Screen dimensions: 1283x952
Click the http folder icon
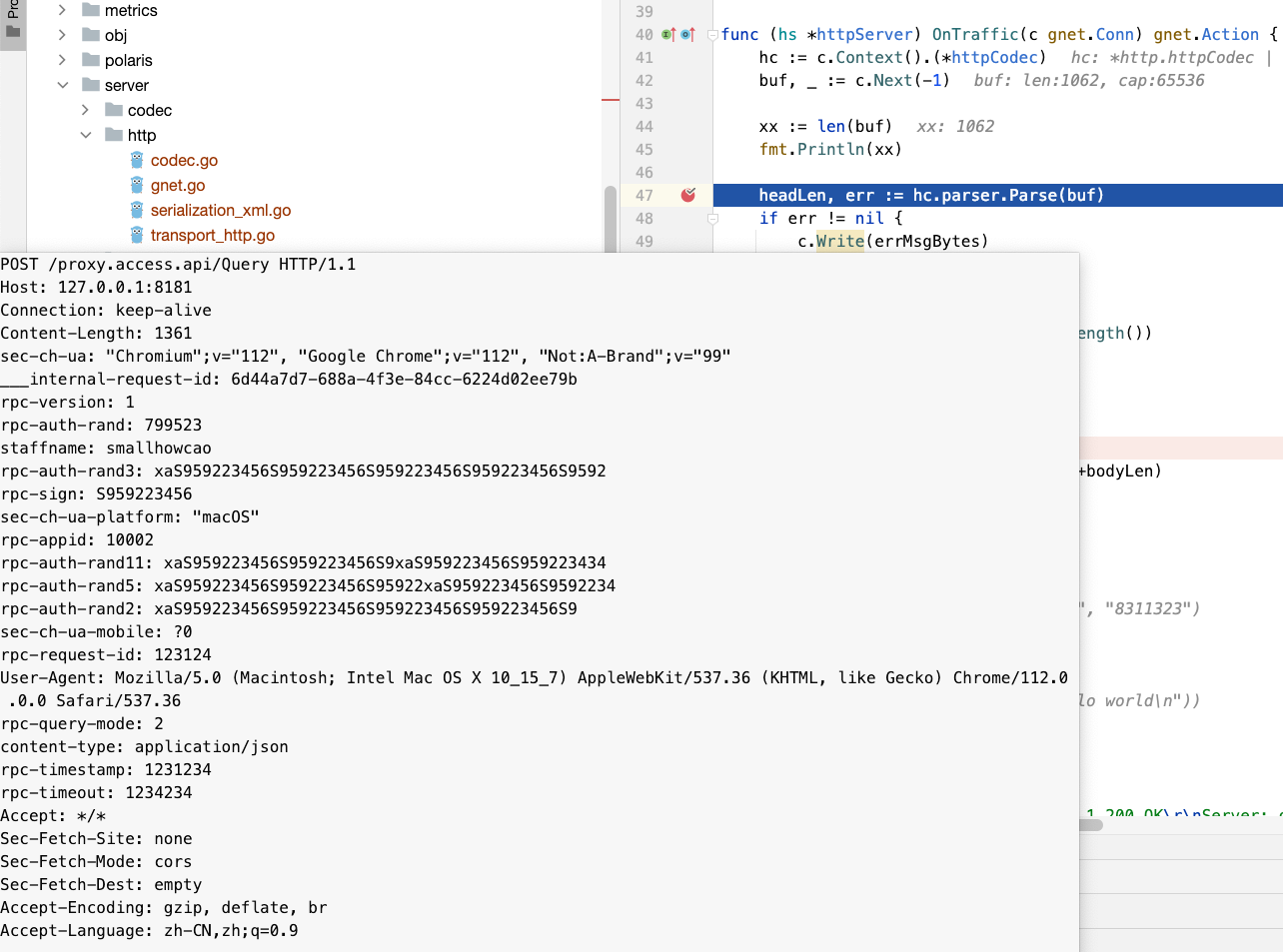click(113, 135)
